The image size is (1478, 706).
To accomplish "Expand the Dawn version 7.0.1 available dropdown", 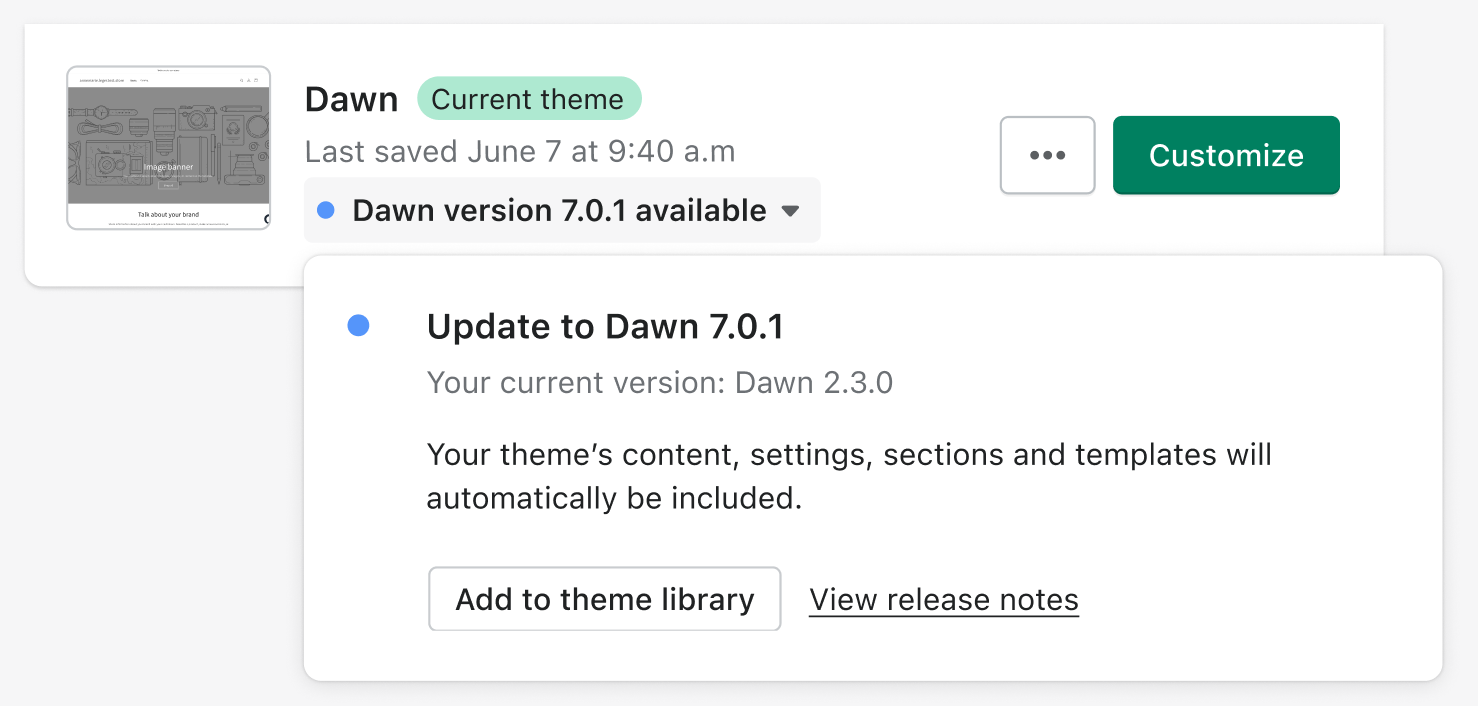I will point(561,210).
